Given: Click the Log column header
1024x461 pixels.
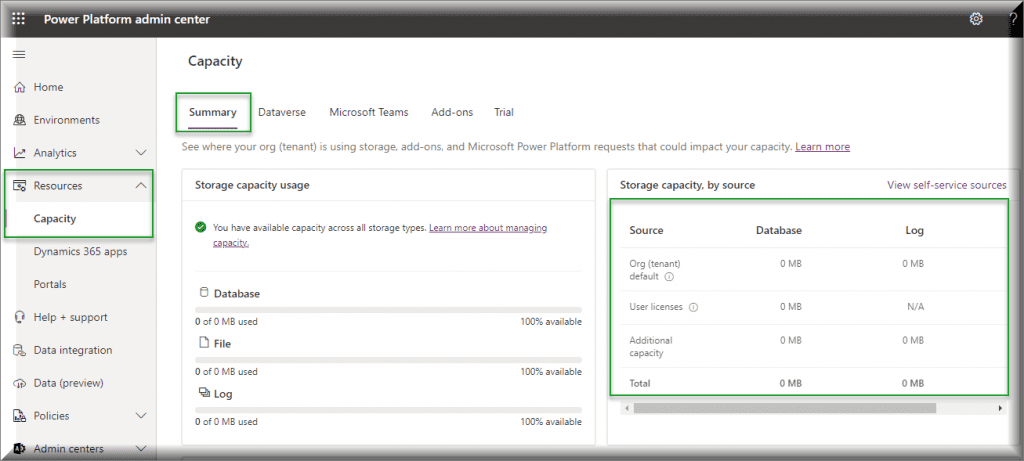Looking at the screenshot, I should tap(914, 230).
